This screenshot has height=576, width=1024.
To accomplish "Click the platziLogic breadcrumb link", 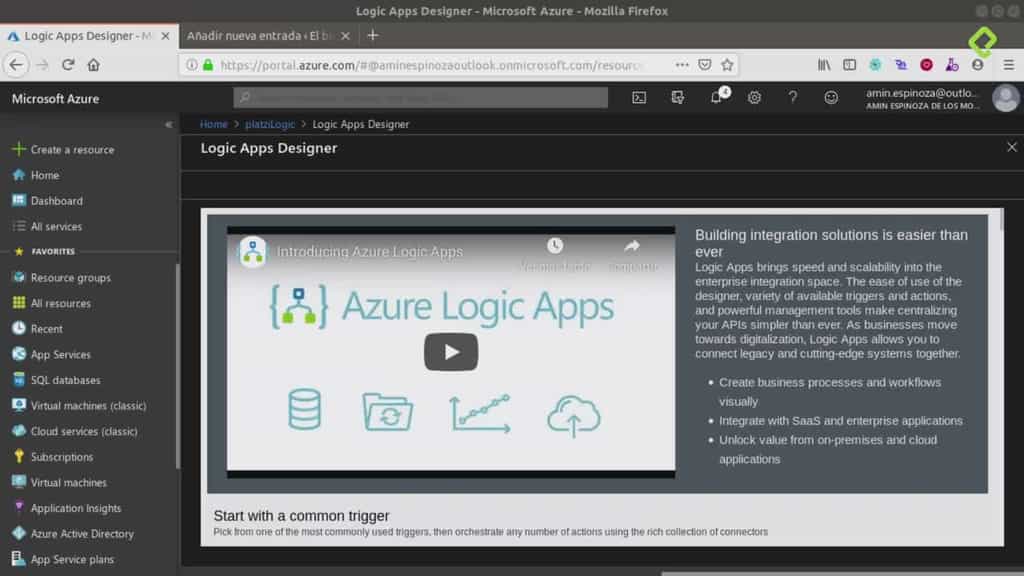I will tap(270, 124).
